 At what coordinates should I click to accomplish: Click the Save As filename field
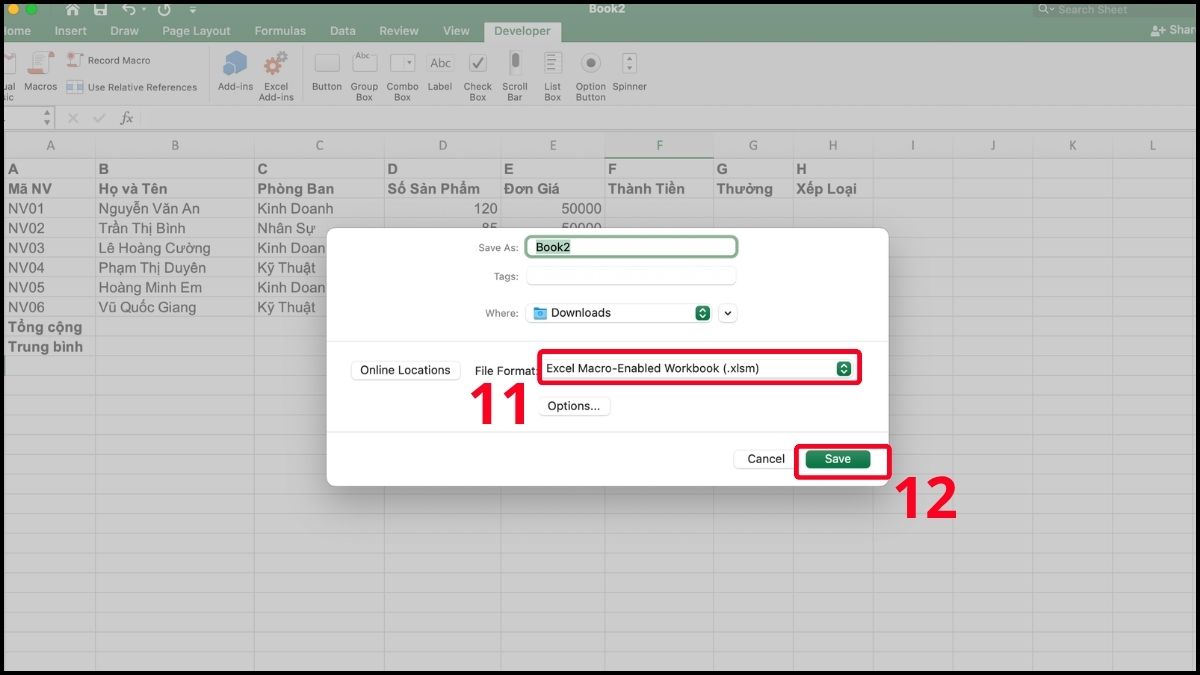click(631, 246)
